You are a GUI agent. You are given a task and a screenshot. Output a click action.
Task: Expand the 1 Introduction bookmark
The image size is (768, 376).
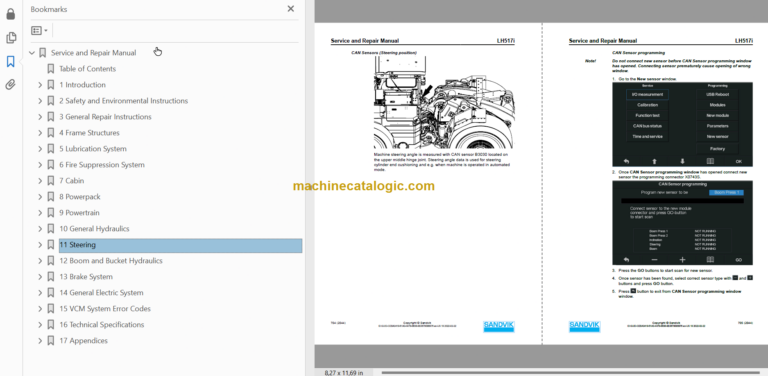(x=40, y=85)
